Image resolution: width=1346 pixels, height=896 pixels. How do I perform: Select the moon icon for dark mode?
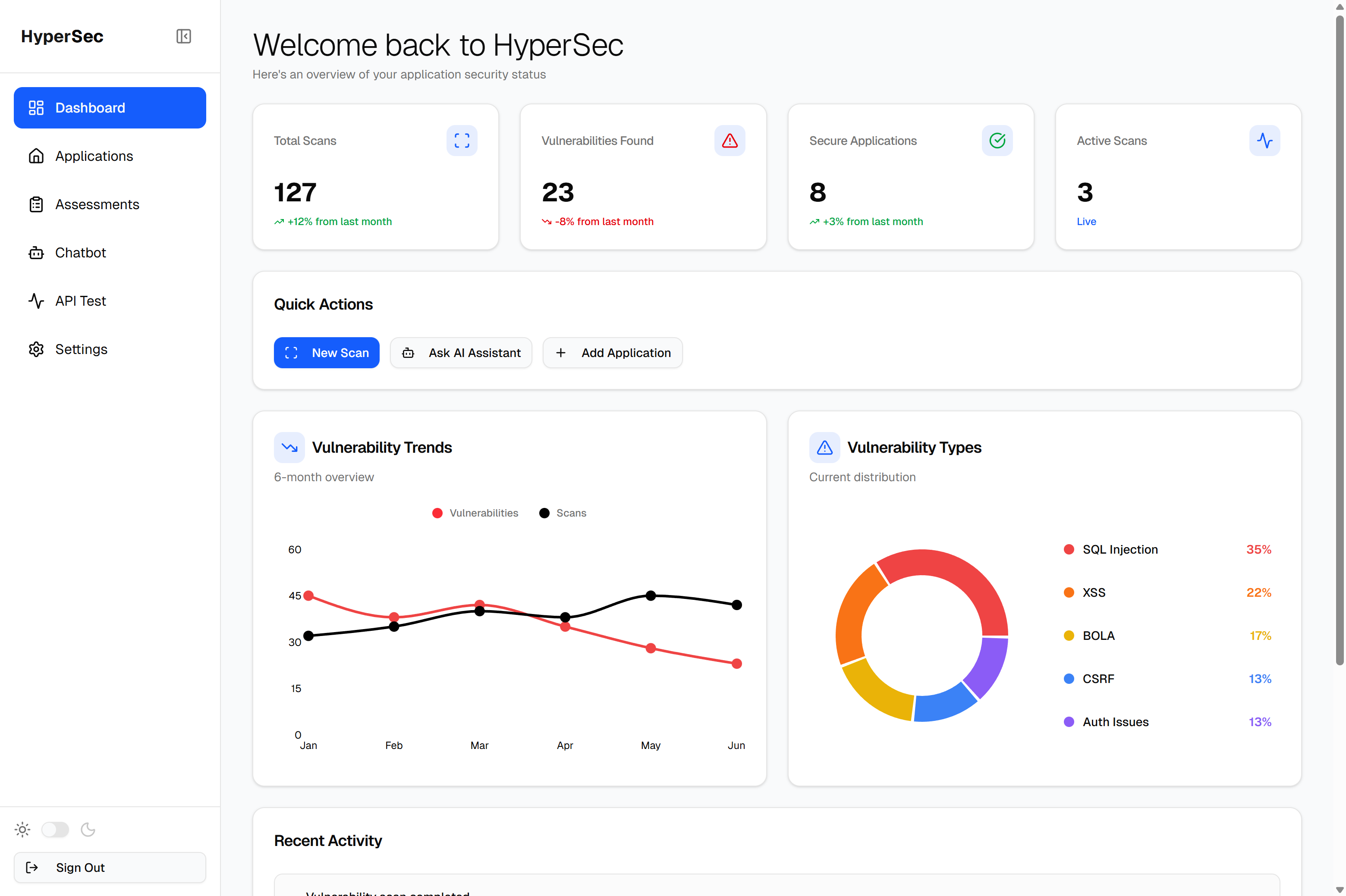coord(88,829)
